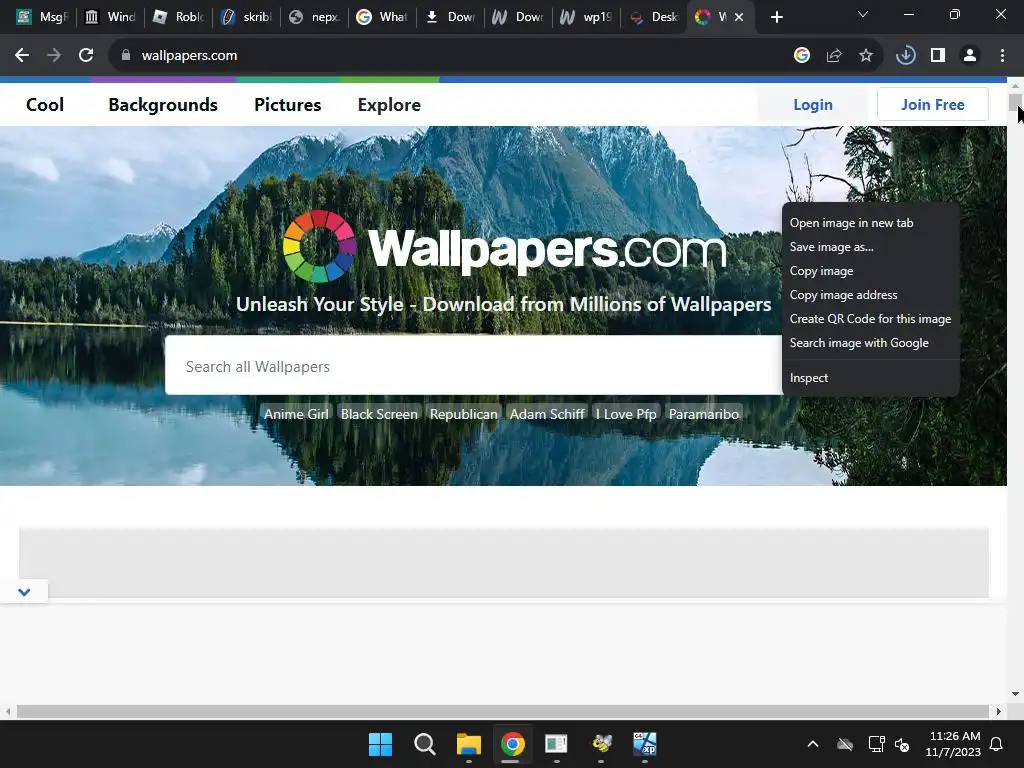Switch to the nepx tab
The image size is (1024, 768).
coord(314,17)
